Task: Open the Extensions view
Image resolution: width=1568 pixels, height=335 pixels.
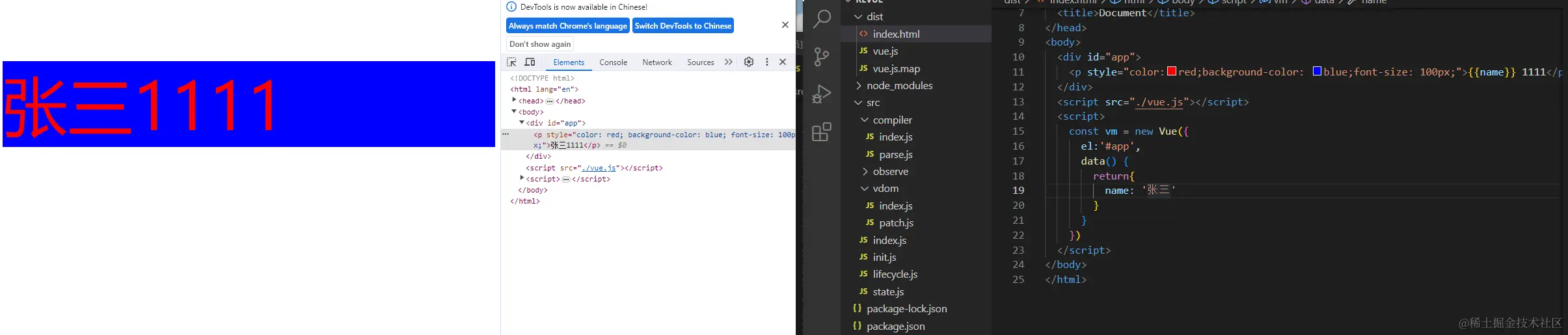Action: [822, 132]
